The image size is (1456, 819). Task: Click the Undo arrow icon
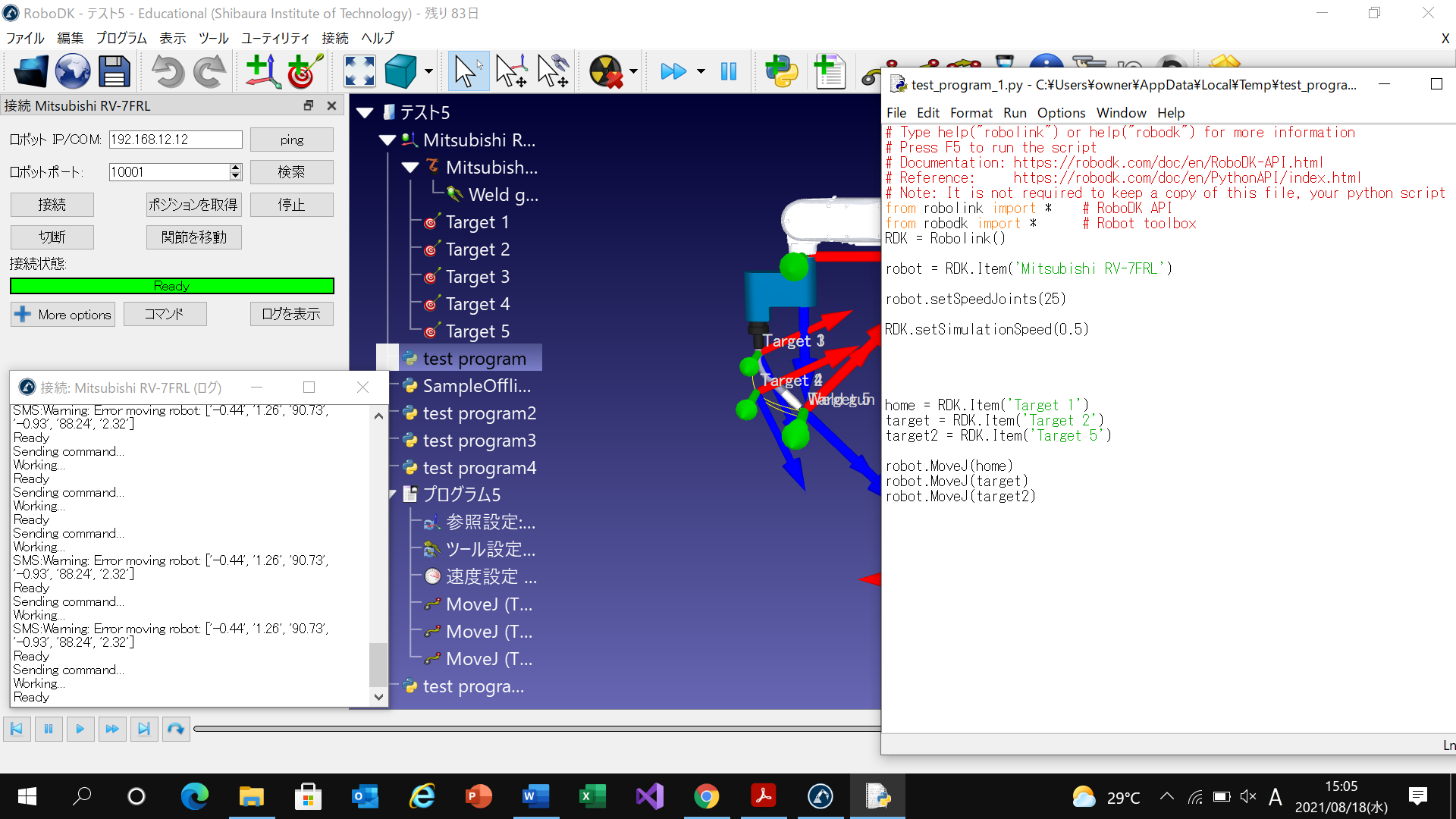[168, 72]
